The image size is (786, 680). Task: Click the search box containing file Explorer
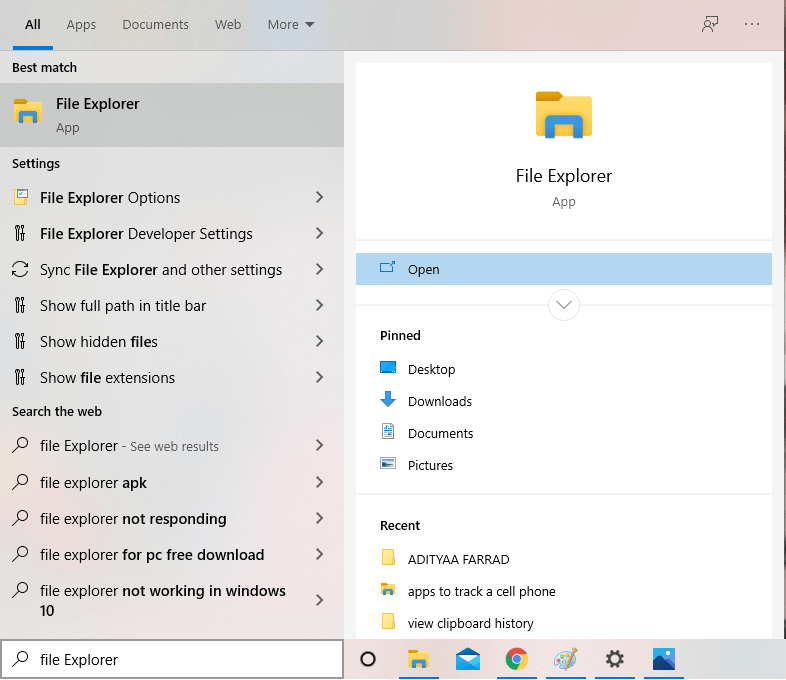coord(180,659)
